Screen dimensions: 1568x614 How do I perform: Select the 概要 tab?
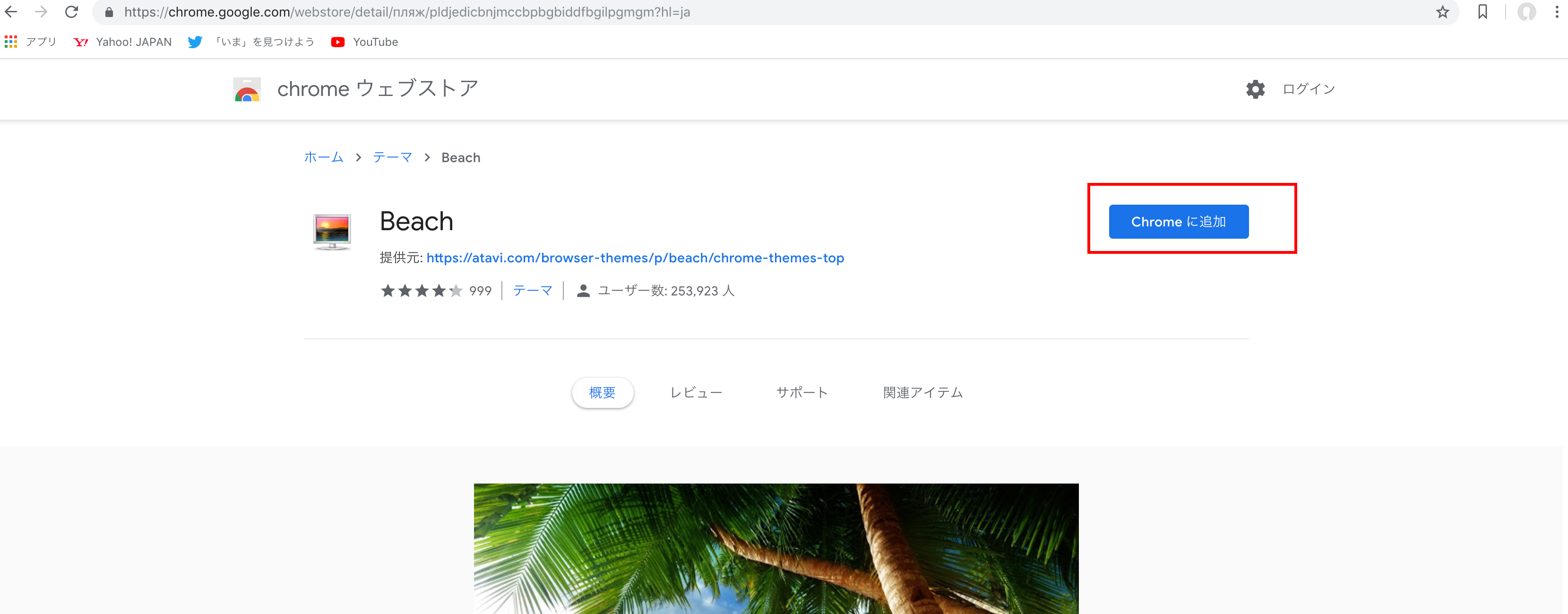[x=603, y=392]
